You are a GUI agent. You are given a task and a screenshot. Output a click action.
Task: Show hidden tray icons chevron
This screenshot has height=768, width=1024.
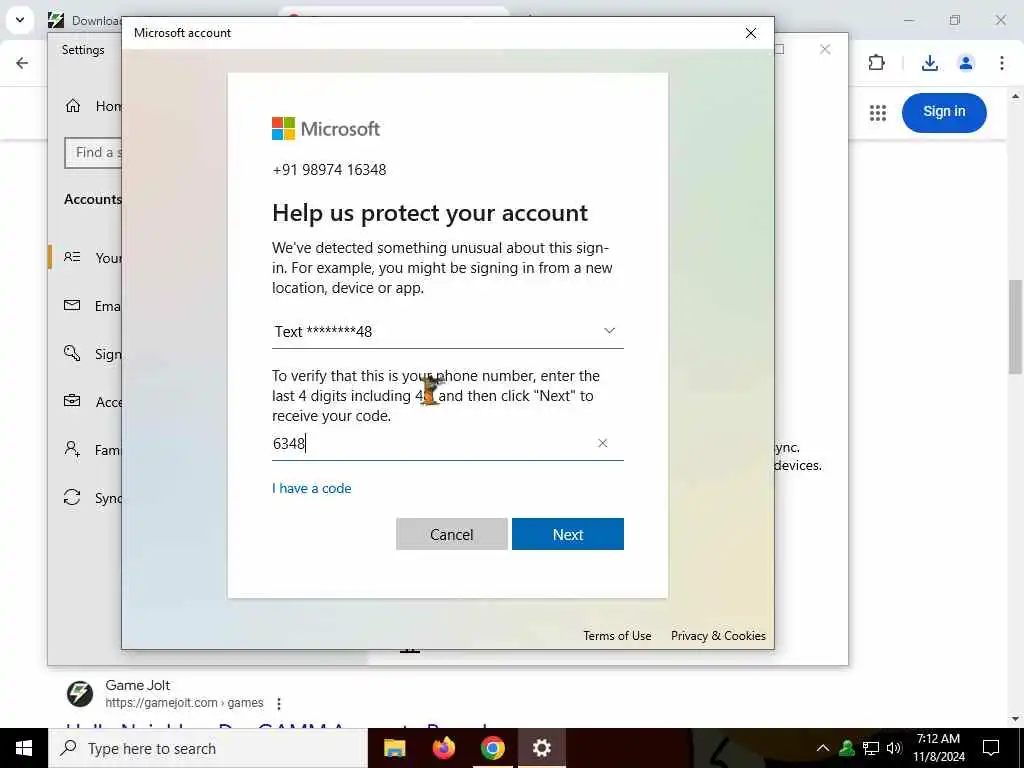pos(823,748)
